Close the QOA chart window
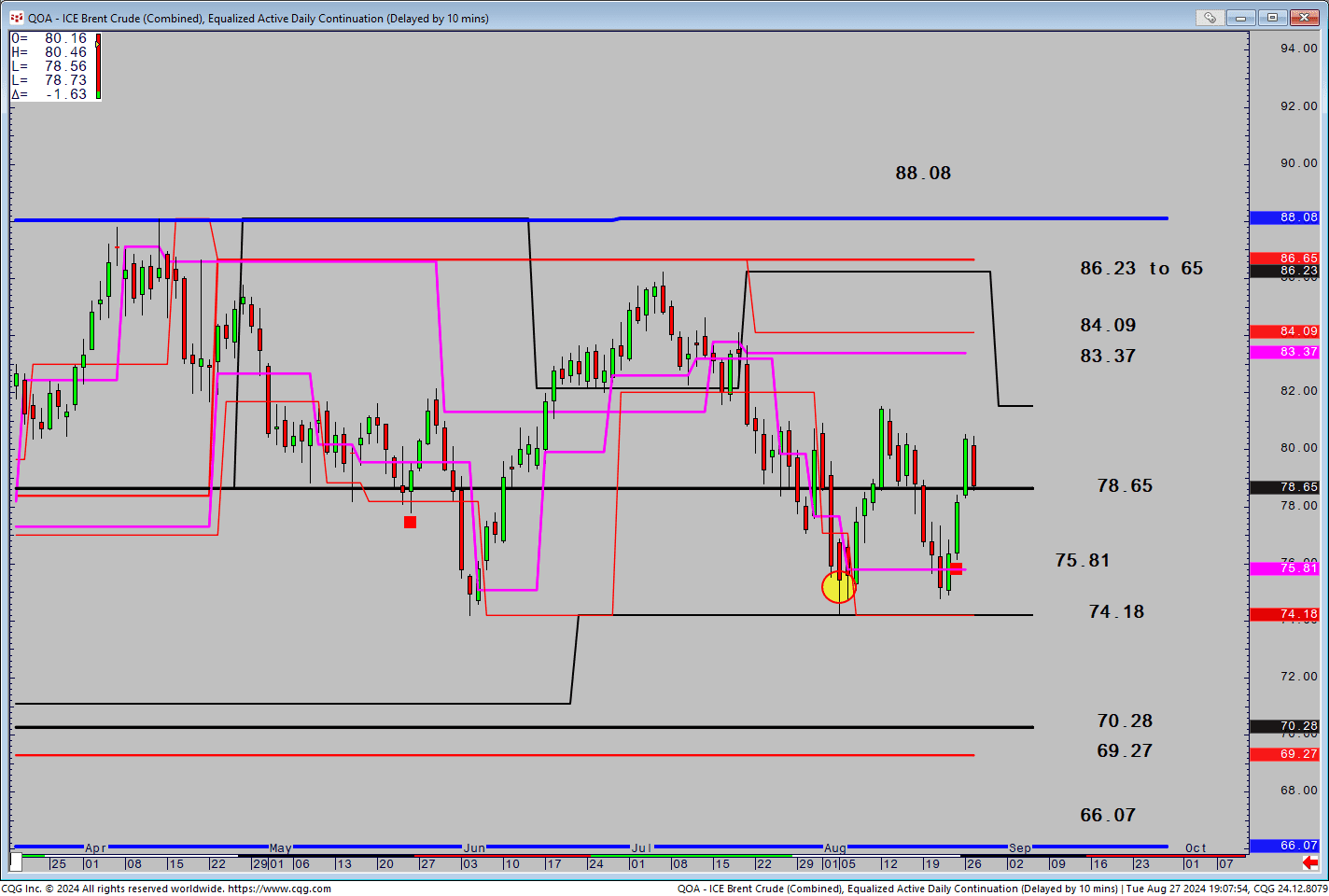Screen dimensions: 1329x896 tap(1303, 18)
